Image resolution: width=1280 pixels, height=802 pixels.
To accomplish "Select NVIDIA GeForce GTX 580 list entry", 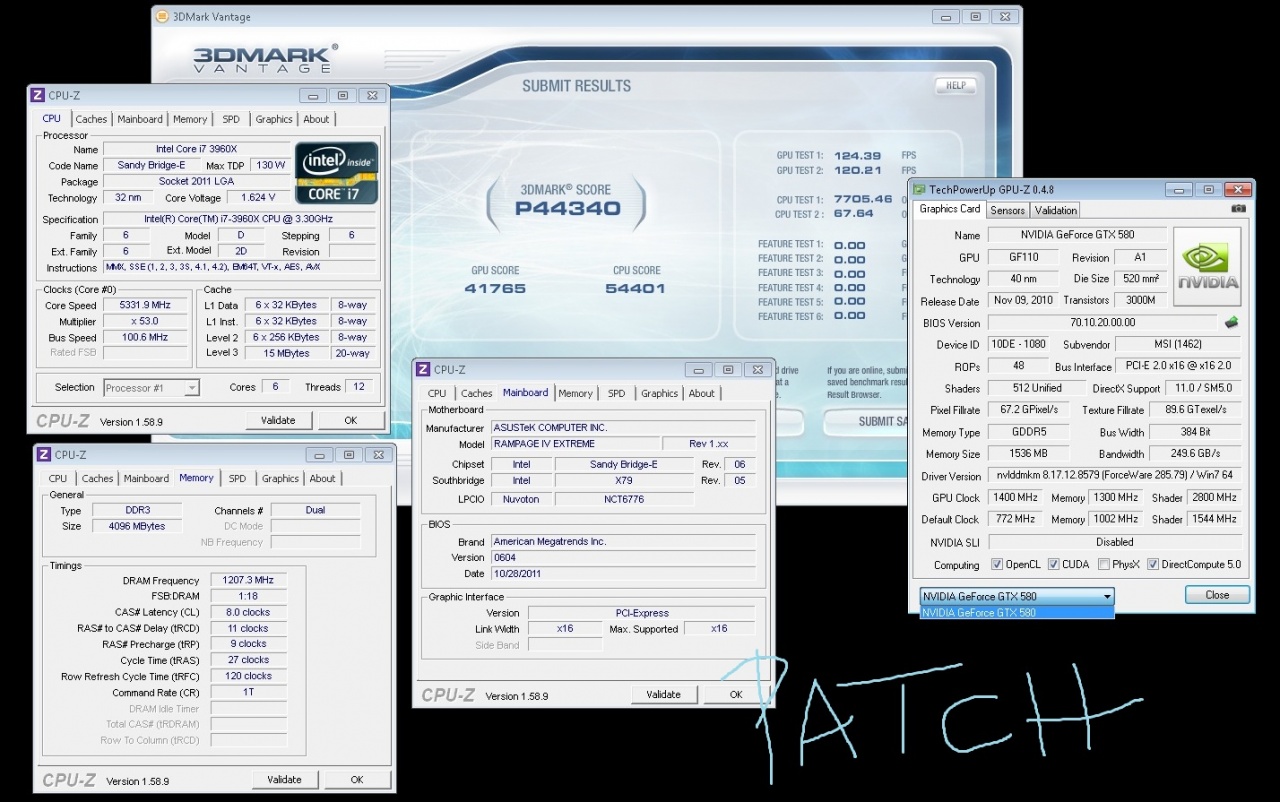I will click(1016, 612).
